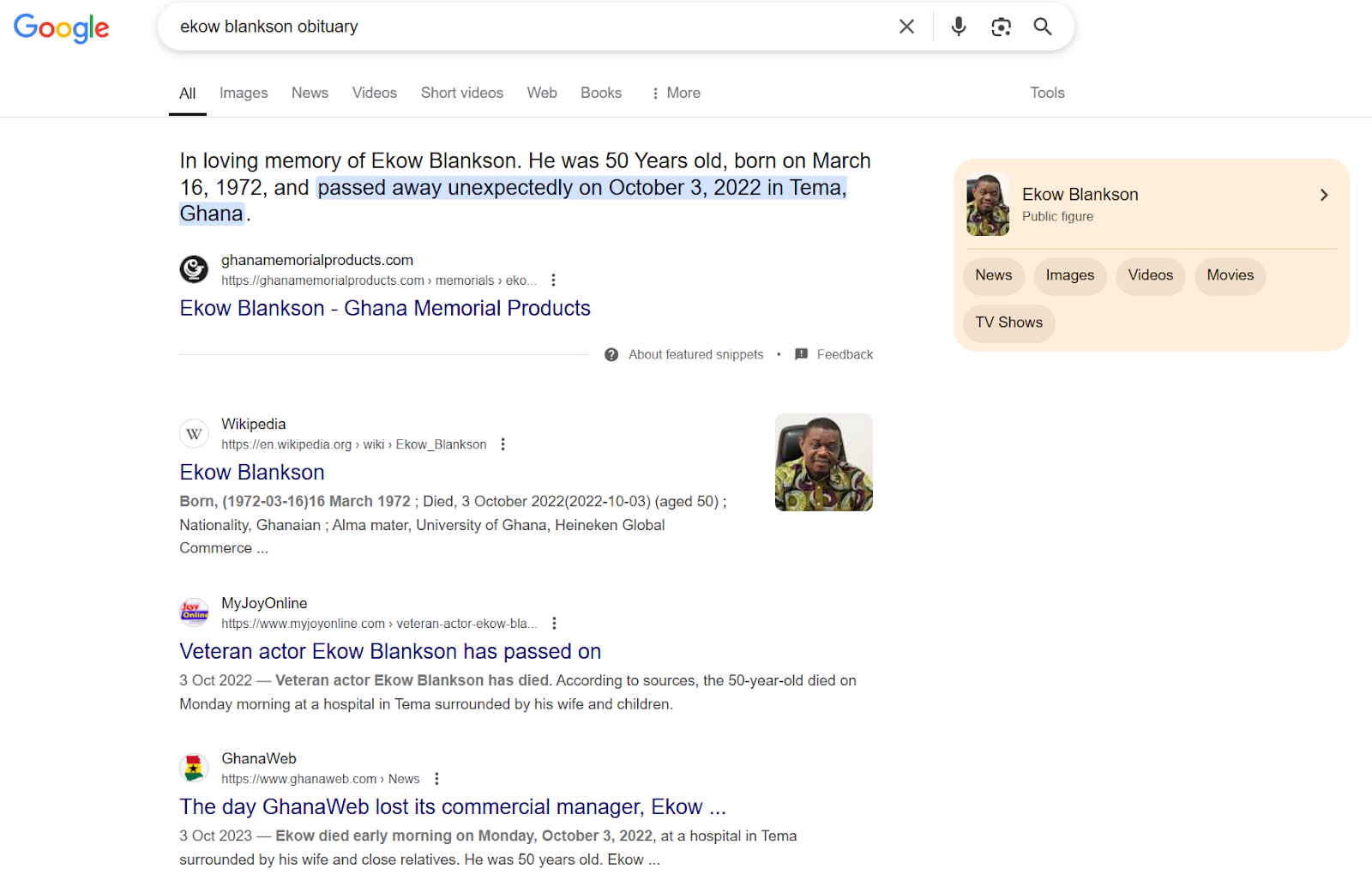Expand Ekow Blankson knowledge panel arrow
1372x893 pixels.
[1324, 195]
